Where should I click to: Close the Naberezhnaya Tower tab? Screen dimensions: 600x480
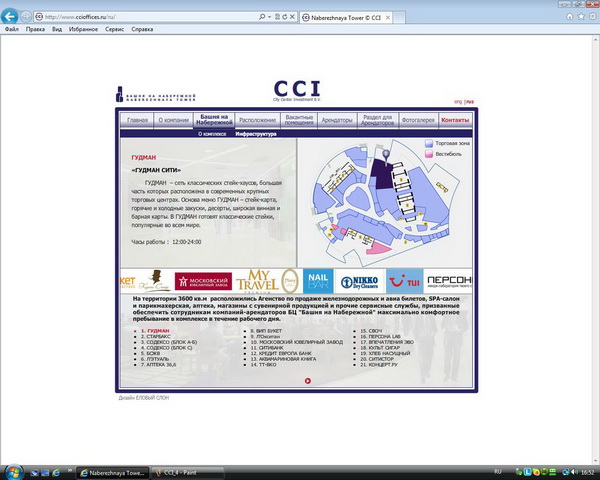coord(388,18)
